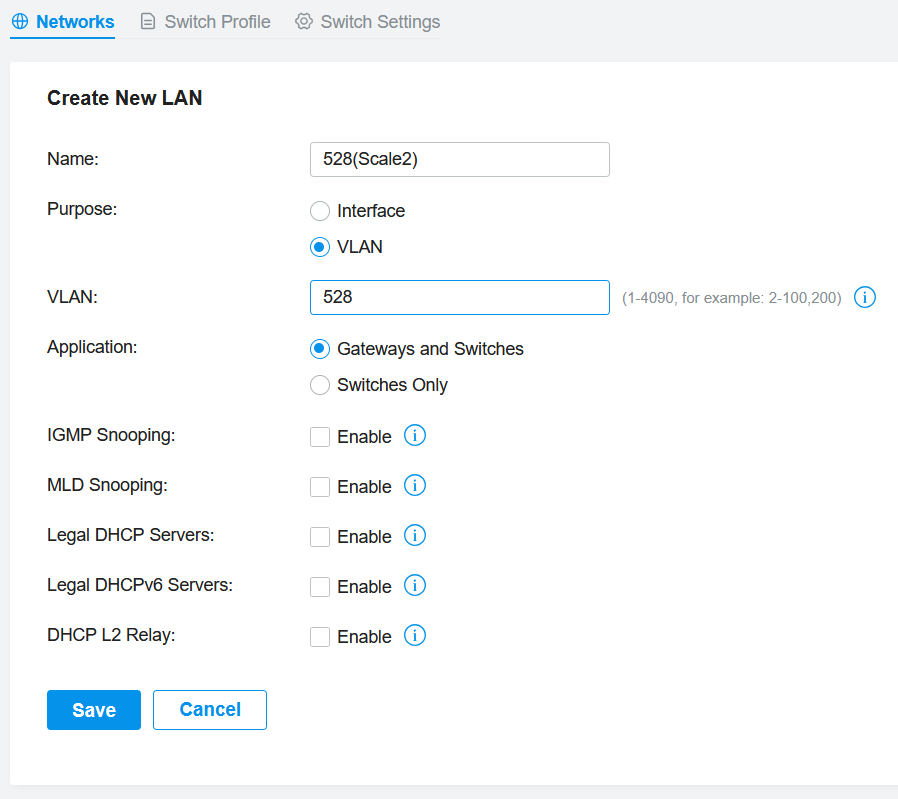Viewport: 898px width, 799px height.
Task: Open IGMP Snooping info tooltip icon
Action: (415, 435)
